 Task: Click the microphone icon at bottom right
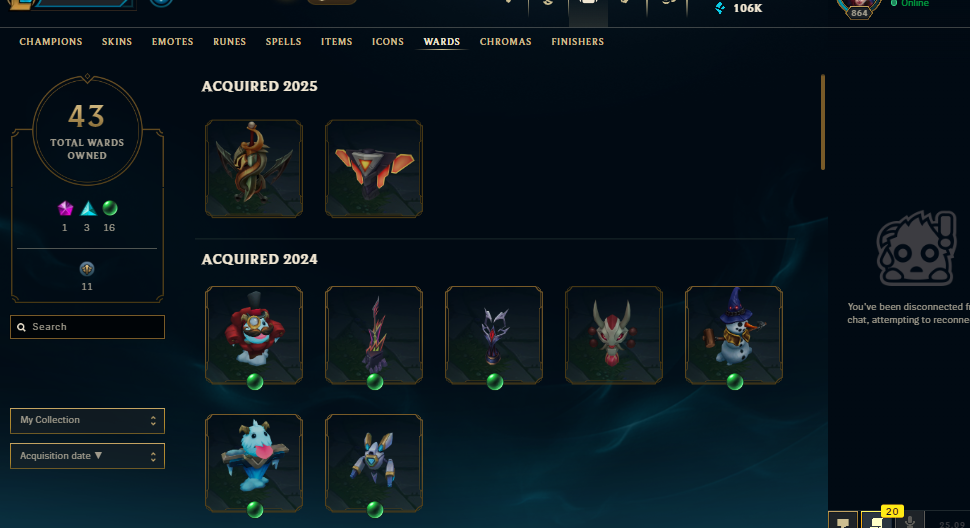909,522
